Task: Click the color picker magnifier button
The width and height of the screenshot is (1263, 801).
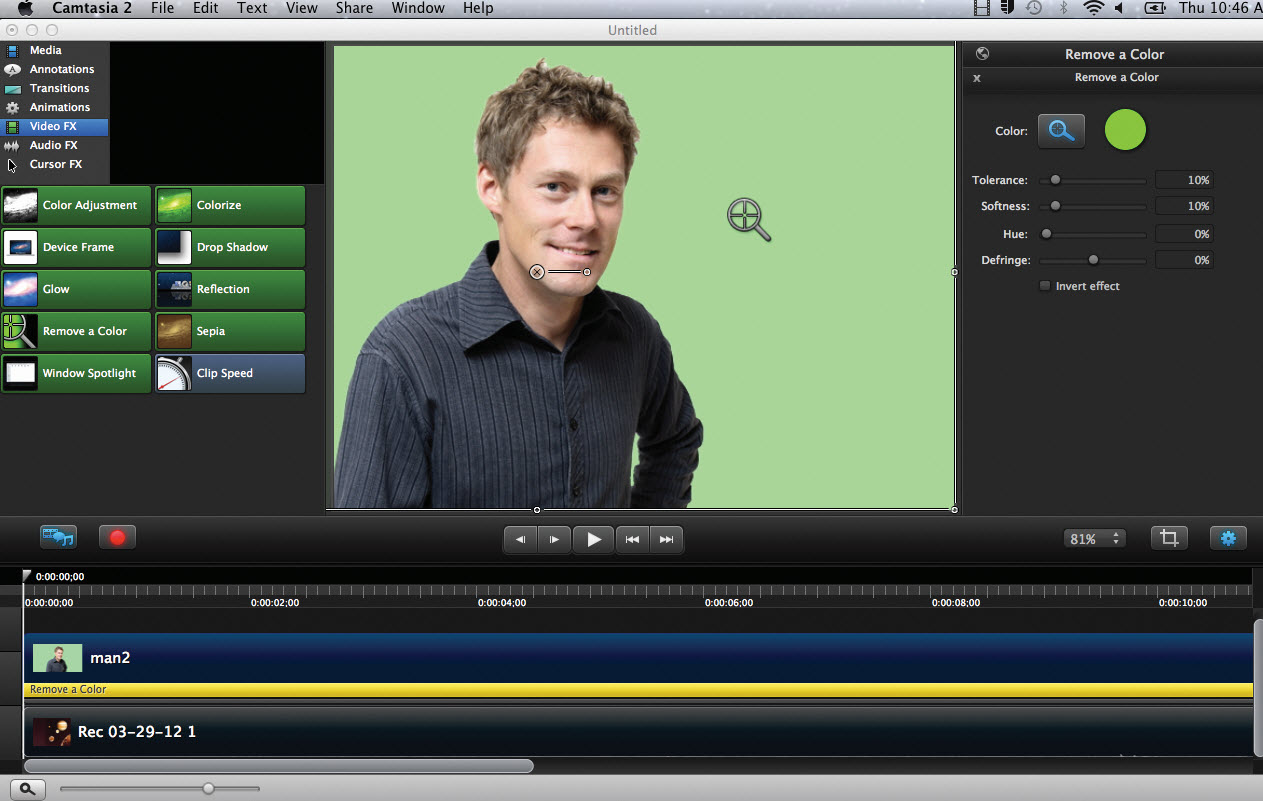Action: pyautogui.click(x=1061, y=131)
